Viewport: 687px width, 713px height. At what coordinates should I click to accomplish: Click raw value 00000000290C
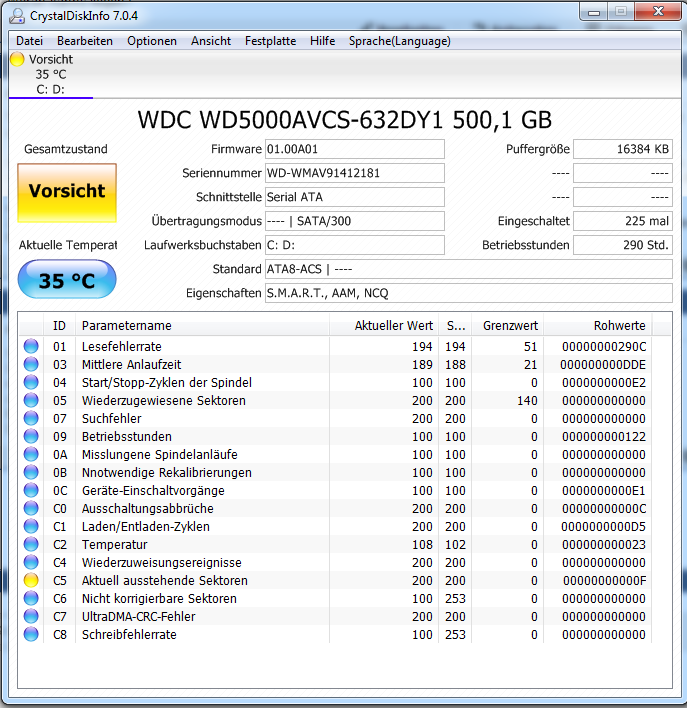click(x=604, y=346)
